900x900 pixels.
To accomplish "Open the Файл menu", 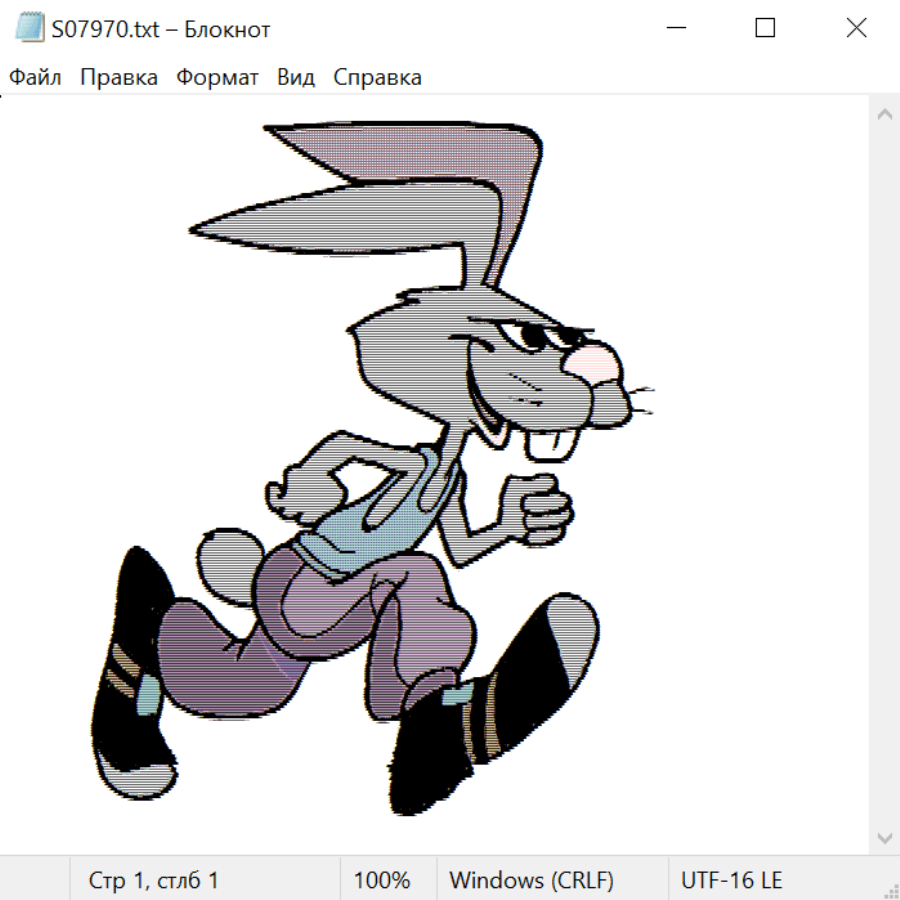I will pyautogui.click(x=36, y=78).
